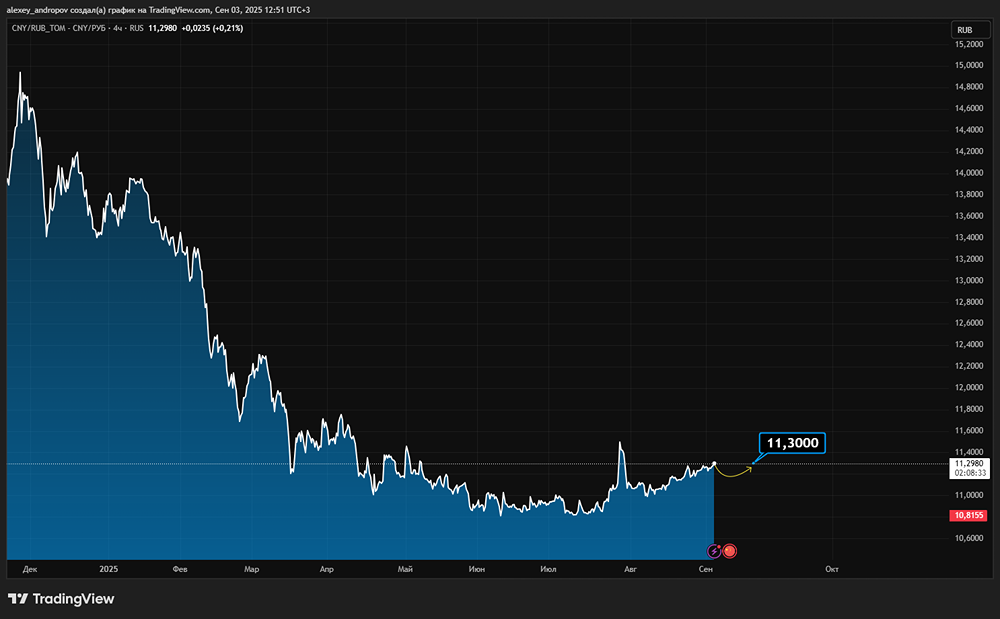Click the white dot at the latest price point
The image size is (1000, 619).
[714, 463]
